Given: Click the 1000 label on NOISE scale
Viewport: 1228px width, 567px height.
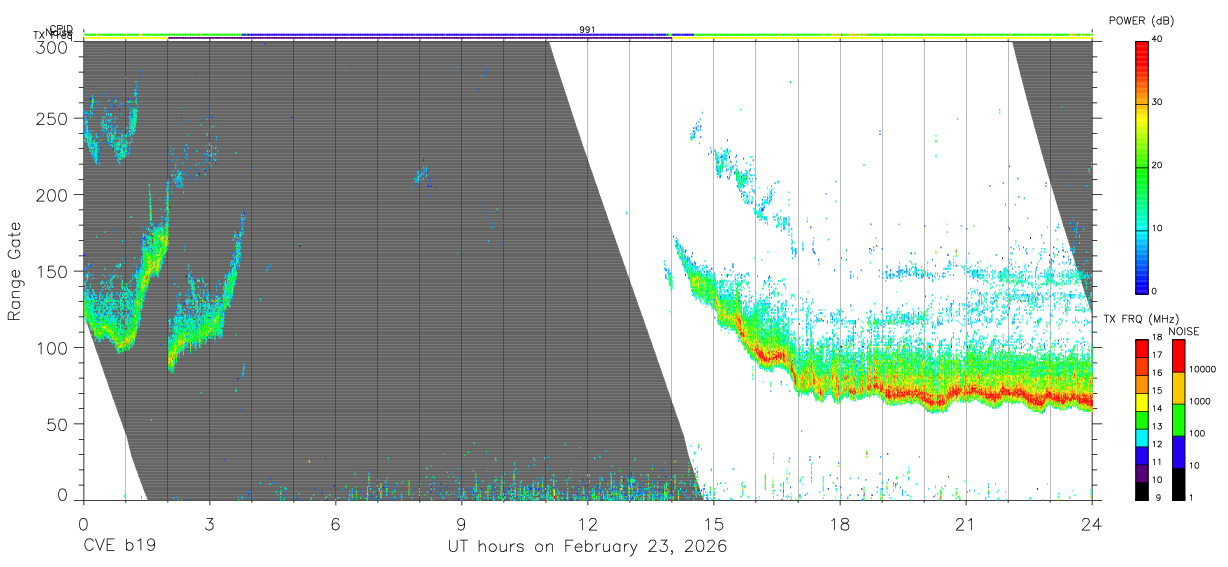Looking at the screenshot, I should click(x=1200, y=401).
